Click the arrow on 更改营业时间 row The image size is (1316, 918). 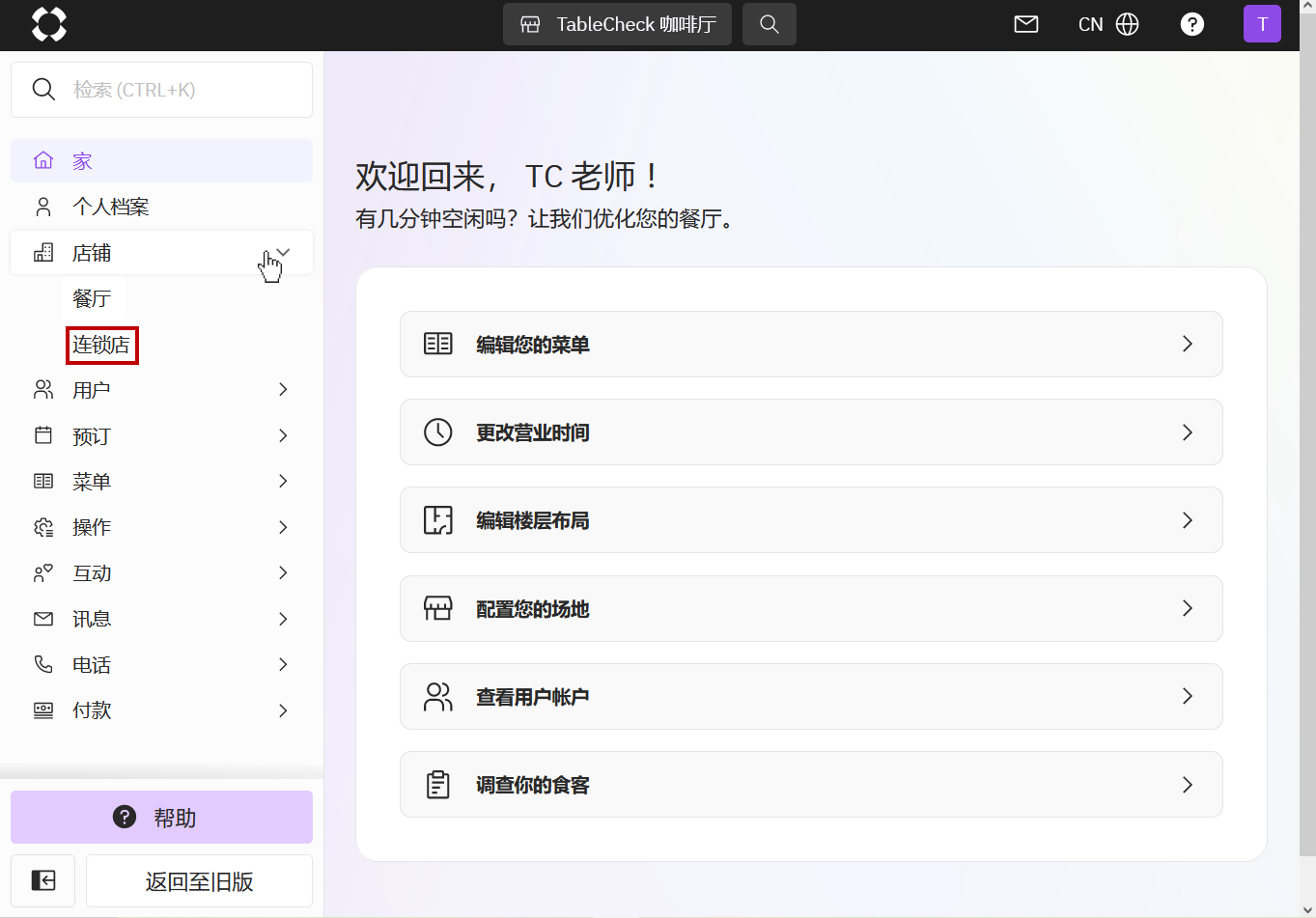coord(1188,431)
